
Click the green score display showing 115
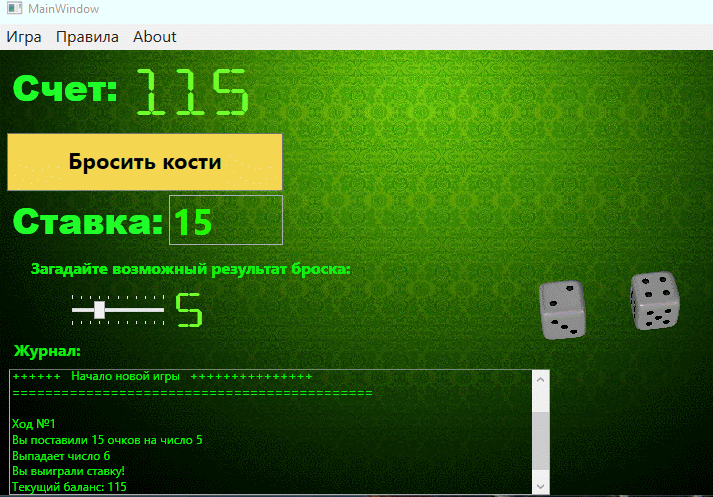click(x=191, y=93)
